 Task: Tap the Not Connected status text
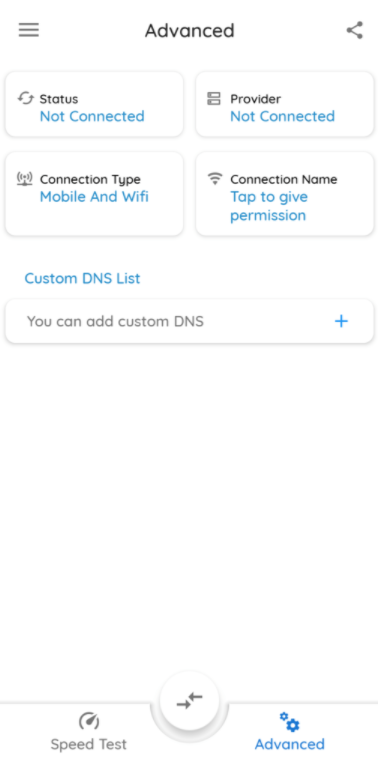pyautogui.click(x=92, y=116)
